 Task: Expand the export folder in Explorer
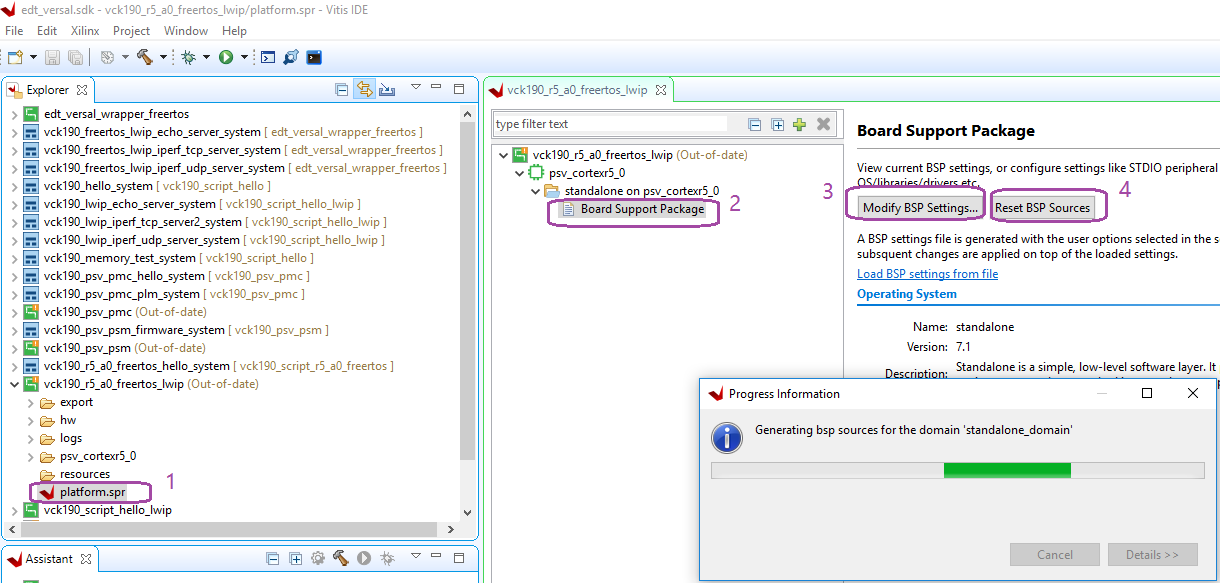30,402
